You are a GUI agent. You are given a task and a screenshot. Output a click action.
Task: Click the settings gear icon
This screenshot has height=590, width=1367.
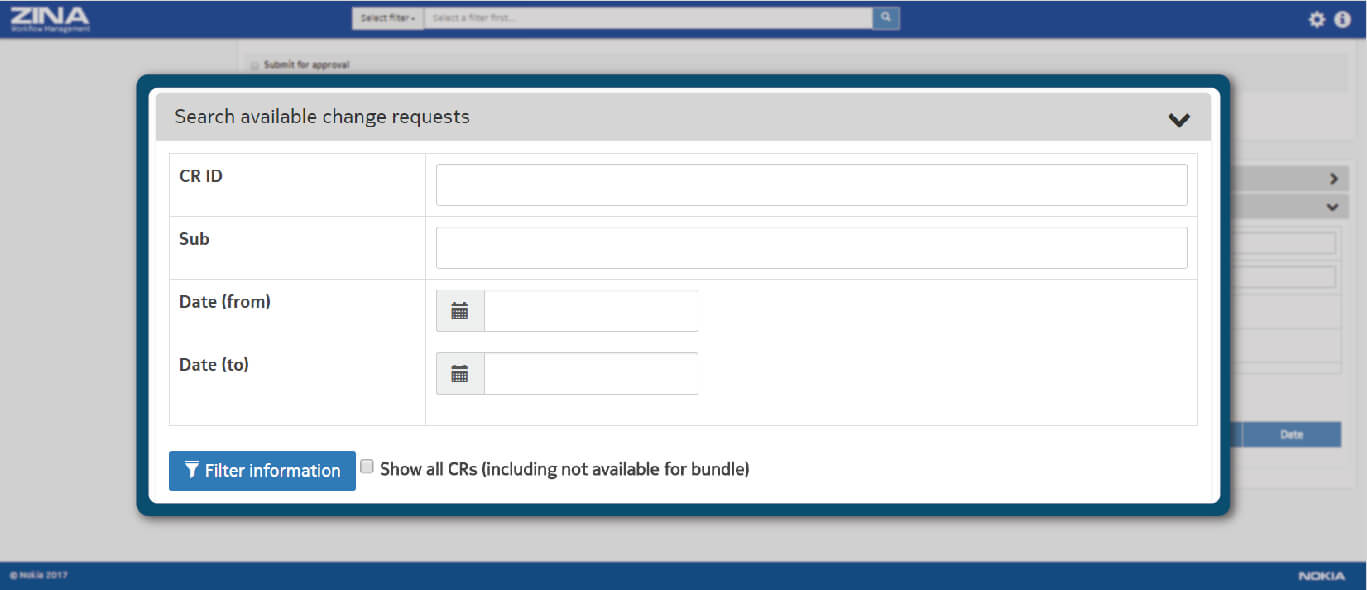[1317, 19]
